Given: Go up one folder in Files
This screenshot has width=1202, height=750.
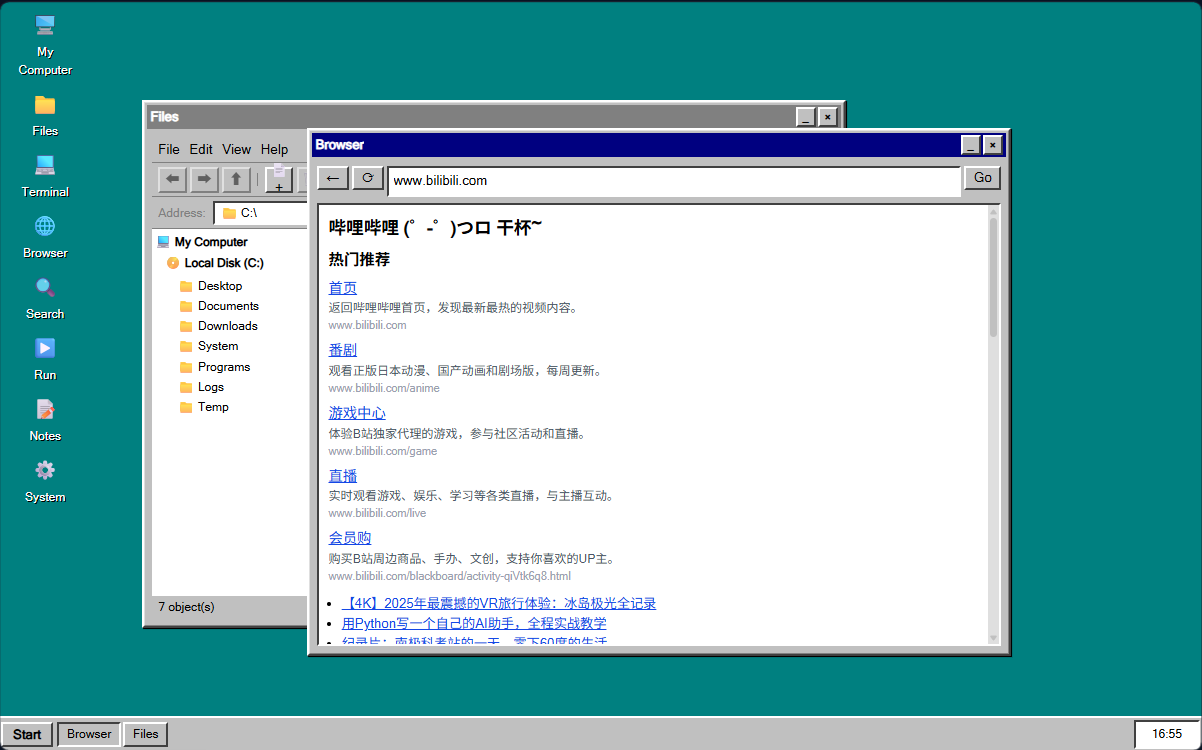Looking at the screenshot, I should 235,179.
